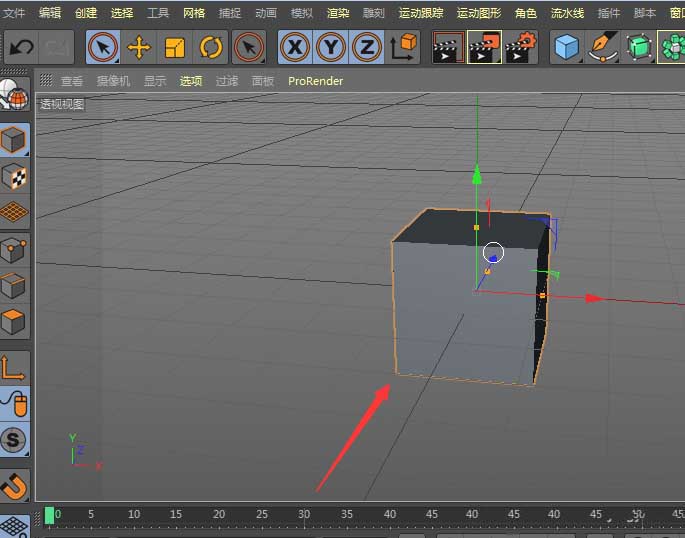Open the 模拟 menu

coord(302,13)
